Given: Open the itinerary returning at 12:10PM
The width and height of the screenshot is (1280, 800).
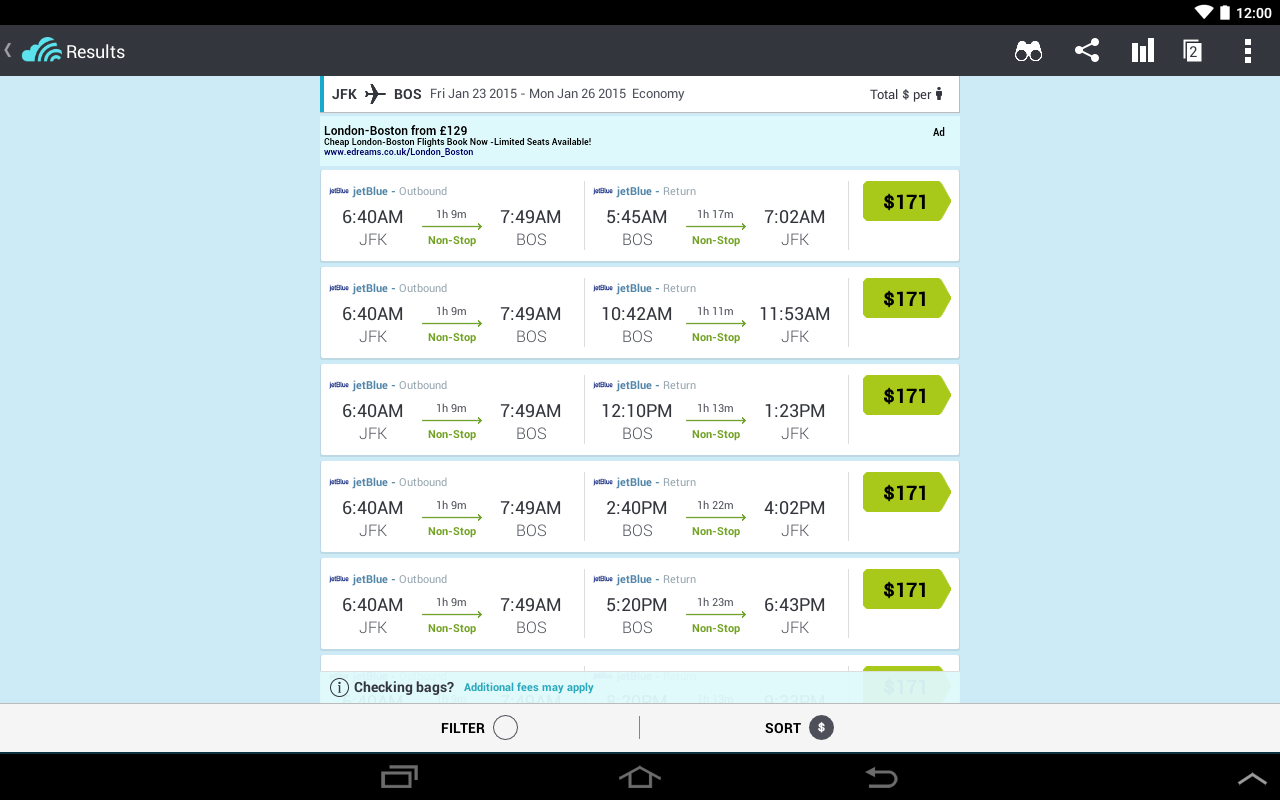Looking at the screenshot, I should [x=640, y=410].
